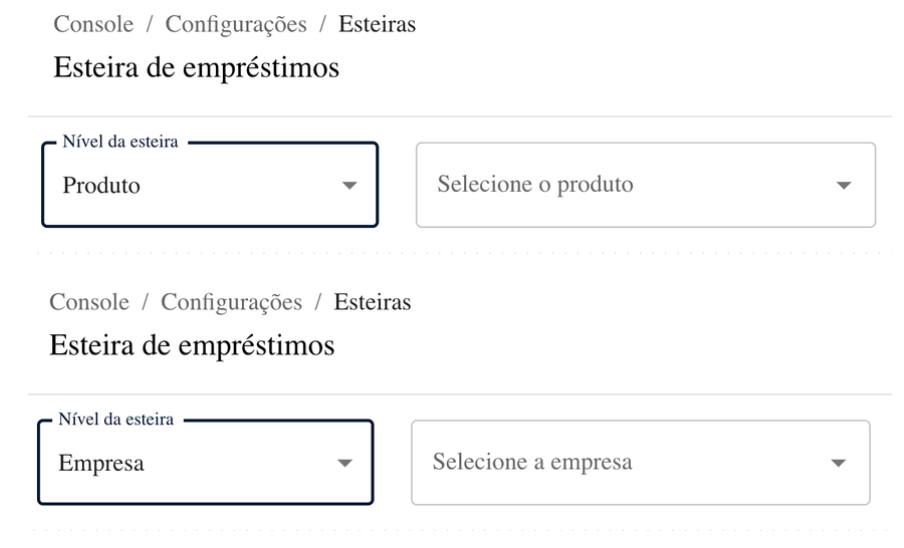Viewport: 904px width, 548px height.
Task: Select Esteiras breadcrumb in the Produto form
Action: (378, 25)
